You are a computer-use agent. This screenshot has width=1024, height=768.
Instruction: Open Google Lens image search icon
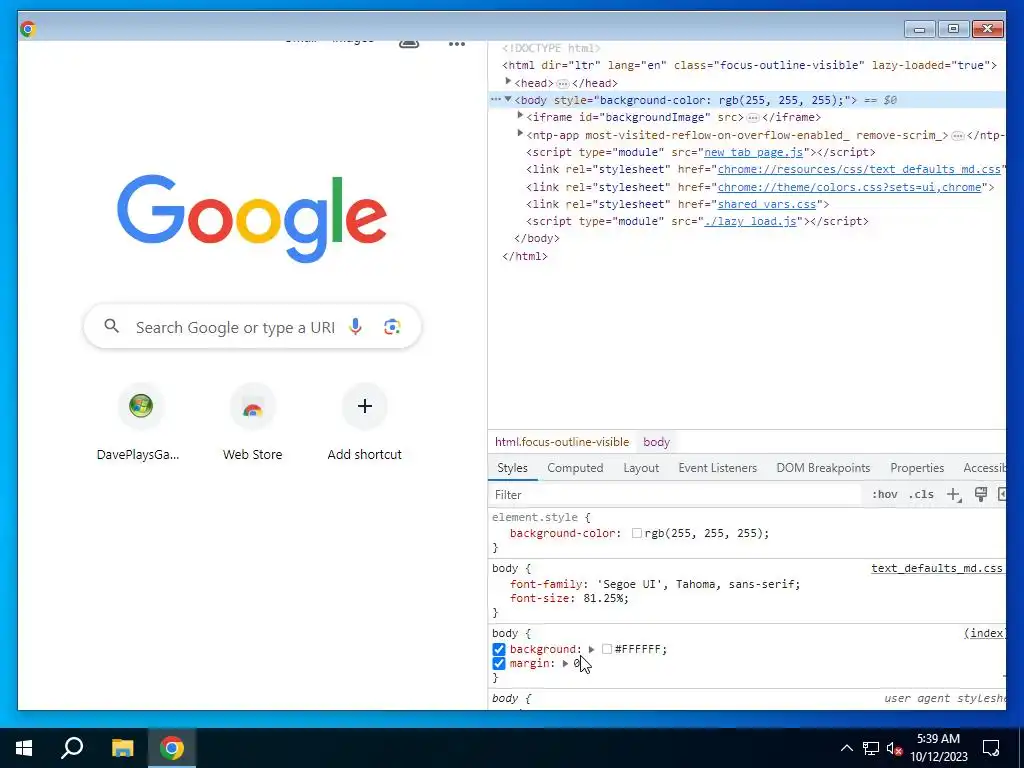(392, 327)
